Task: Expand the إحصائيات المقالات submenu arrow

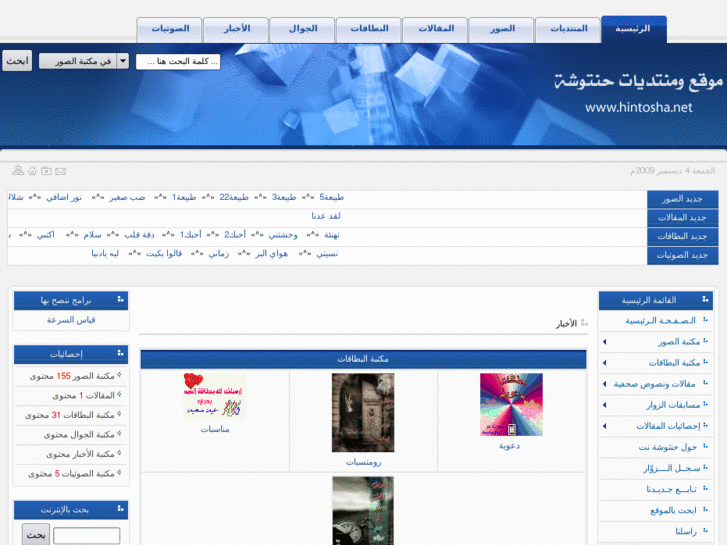Action: (x=604, y=426)
